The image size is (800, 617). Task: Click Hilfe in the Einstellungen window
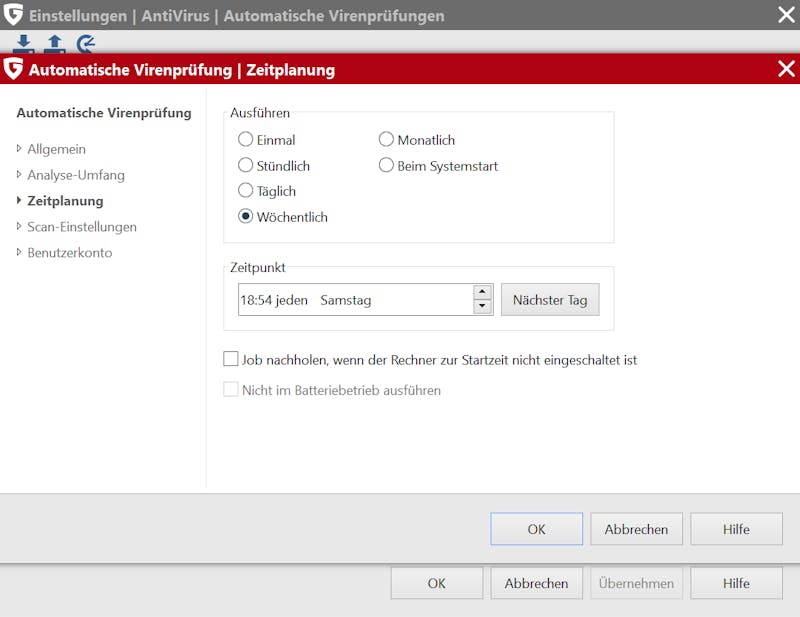click(x=736, y=583)
